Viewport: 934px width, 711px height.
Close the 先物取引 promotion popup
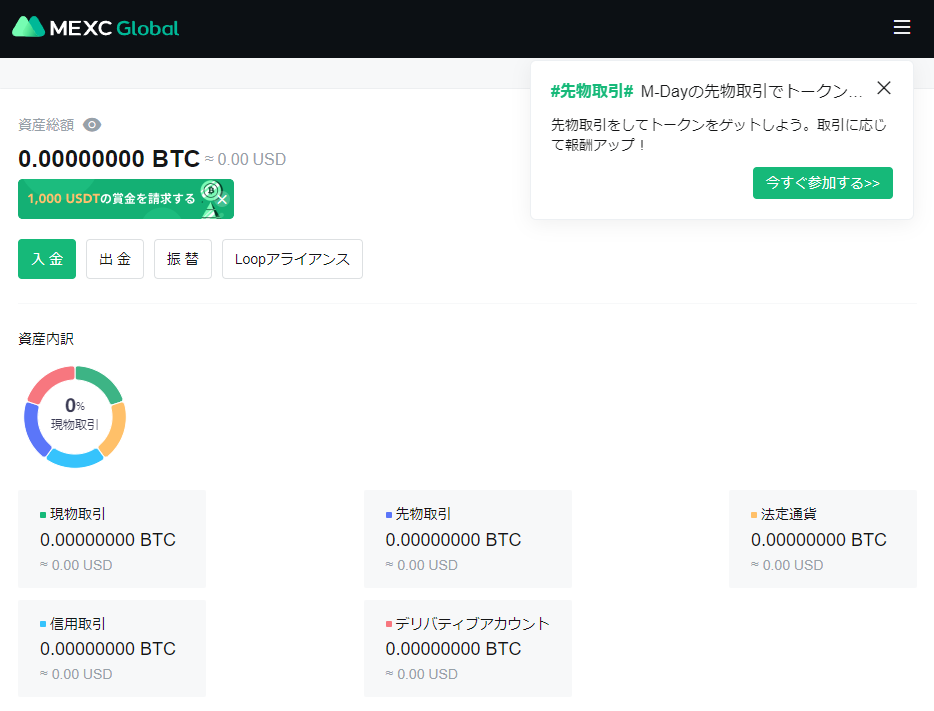884,88
